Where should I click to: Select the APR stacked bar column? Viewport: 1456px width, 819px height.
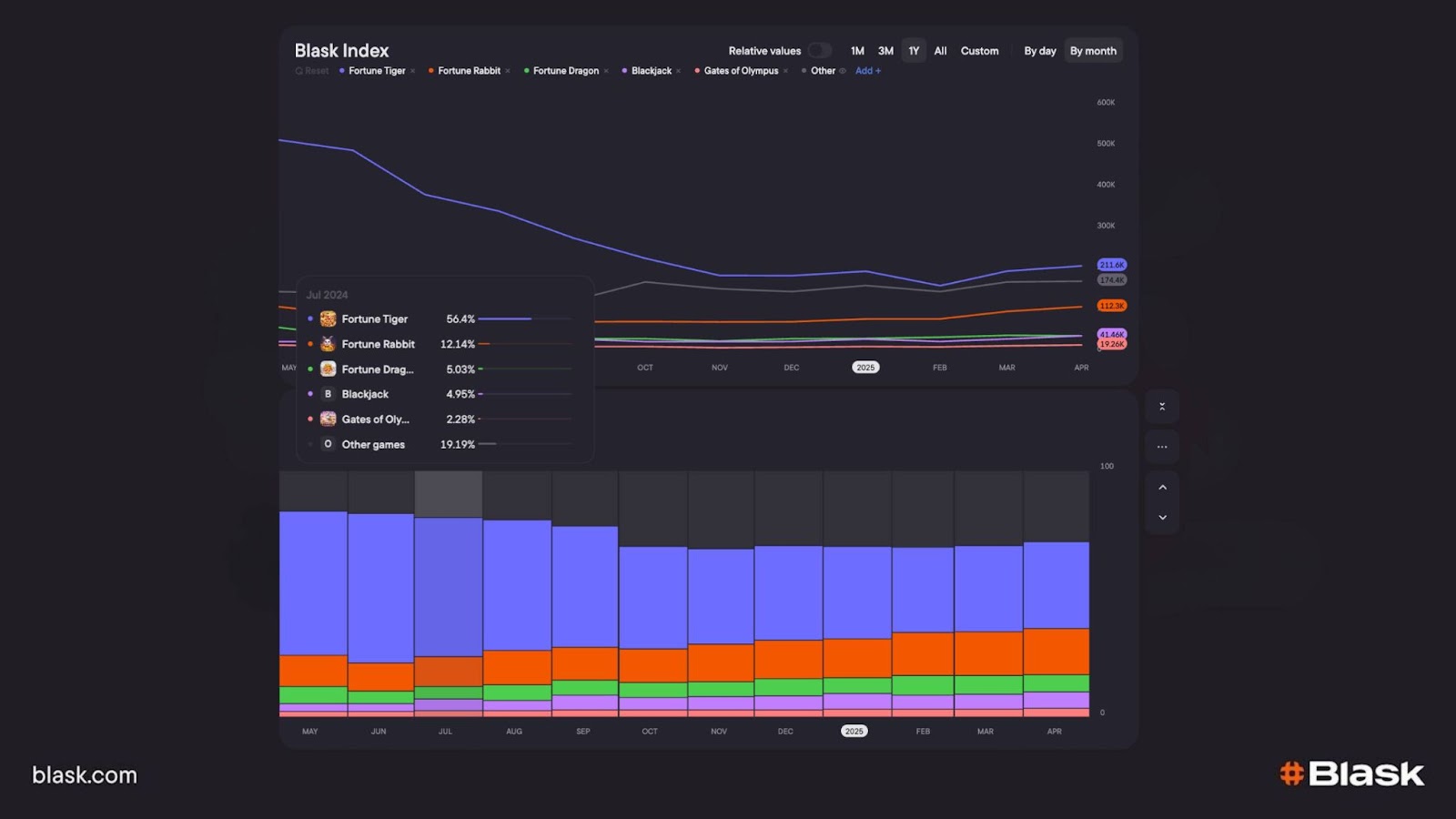tap(1057, 594)
